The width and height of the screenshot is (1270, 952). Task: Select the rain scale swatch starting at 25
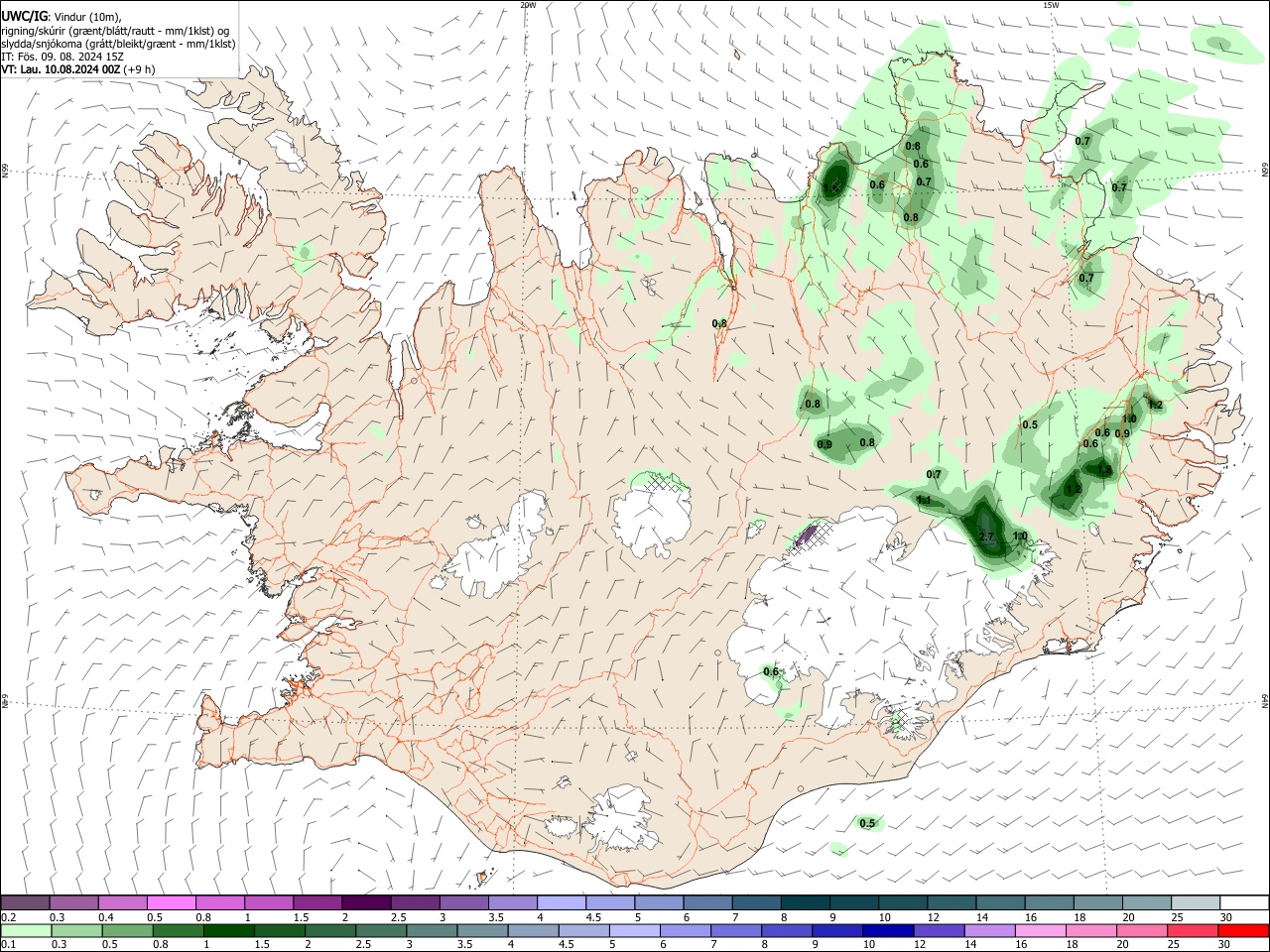pos(1193,930)
